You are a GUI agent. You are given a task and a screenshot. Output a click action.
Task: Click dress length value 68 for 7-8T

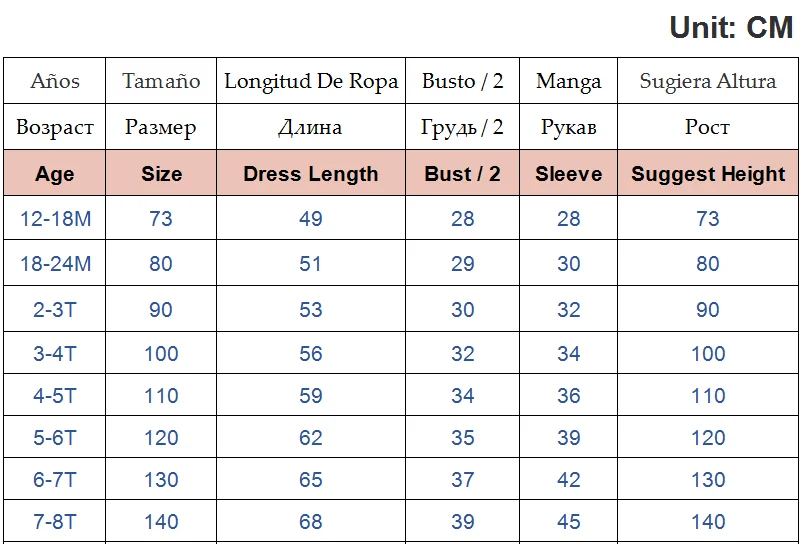coord(311,522)
